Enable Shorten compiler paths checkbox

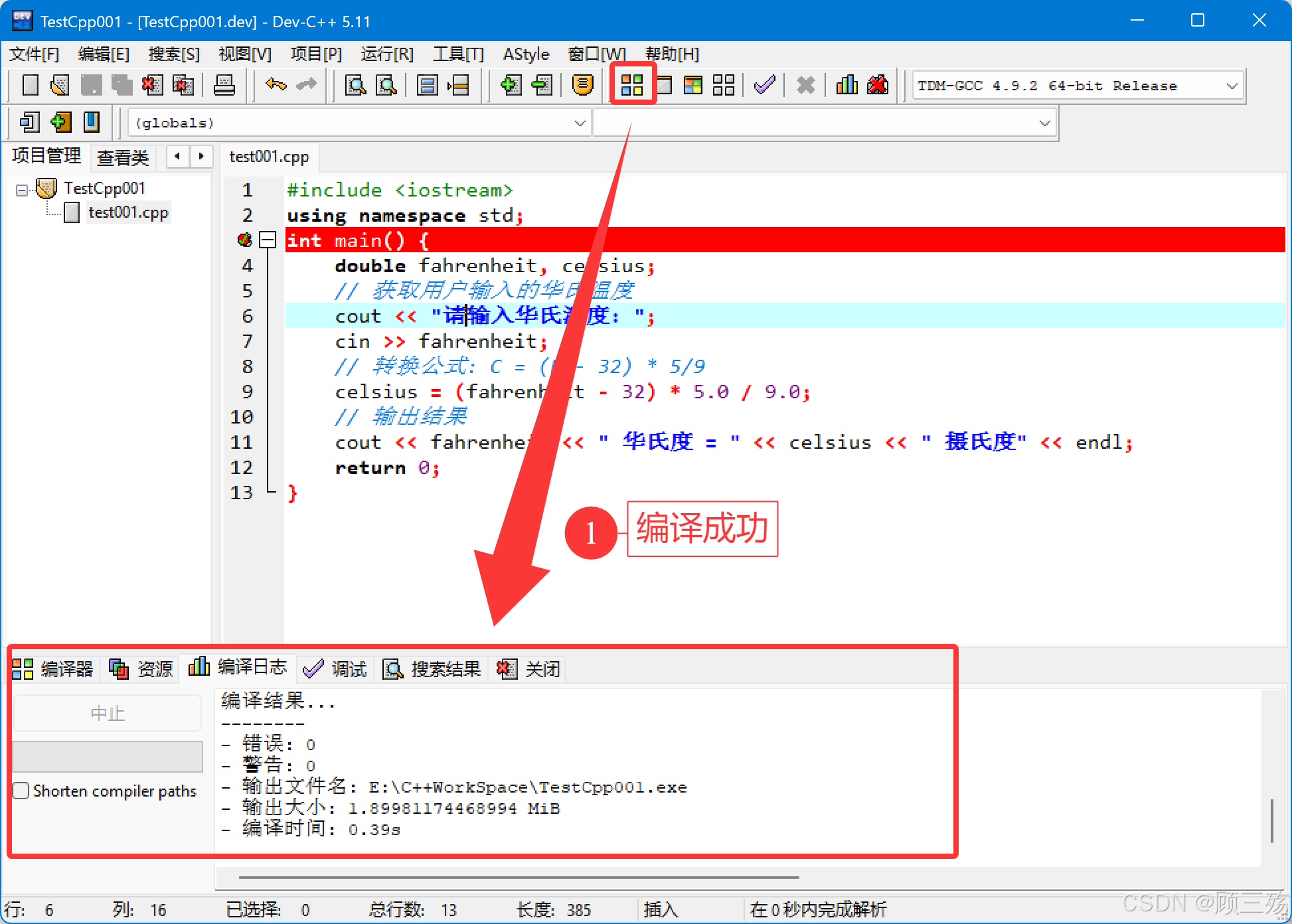pyautogui.click(x=21, y=791)
